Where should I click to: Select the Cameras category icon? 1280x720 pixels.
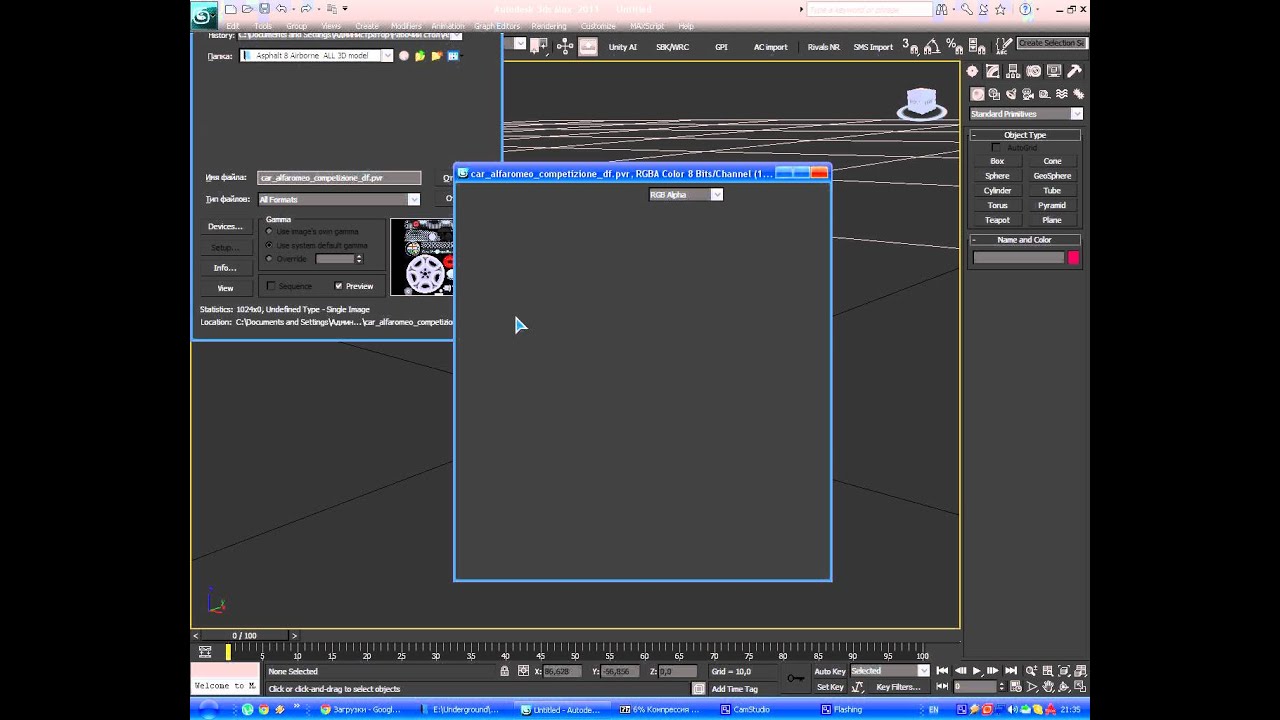(x=1028, y=94)
